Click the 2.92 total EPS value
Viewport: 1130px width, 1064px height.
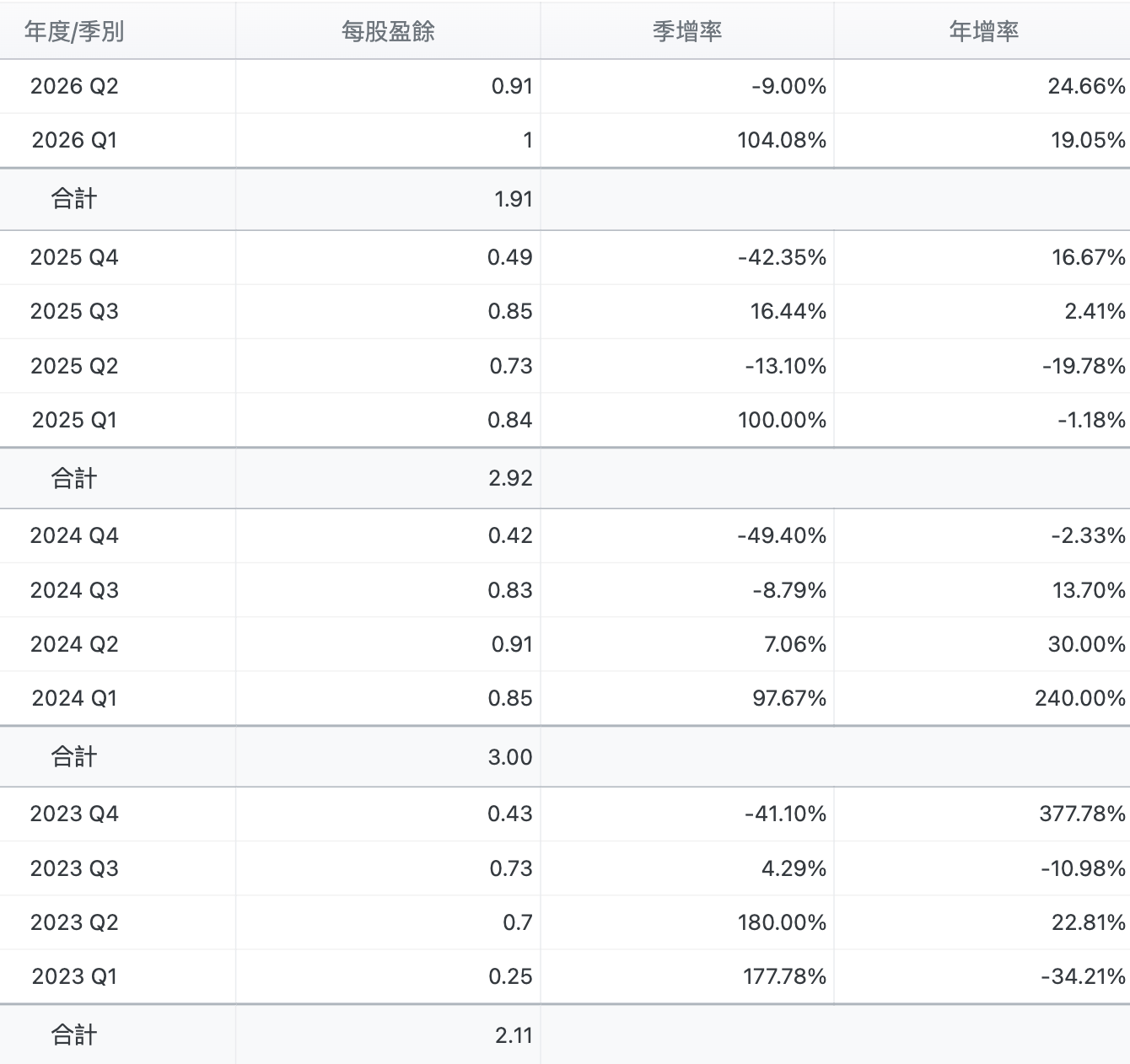[510, 478]
